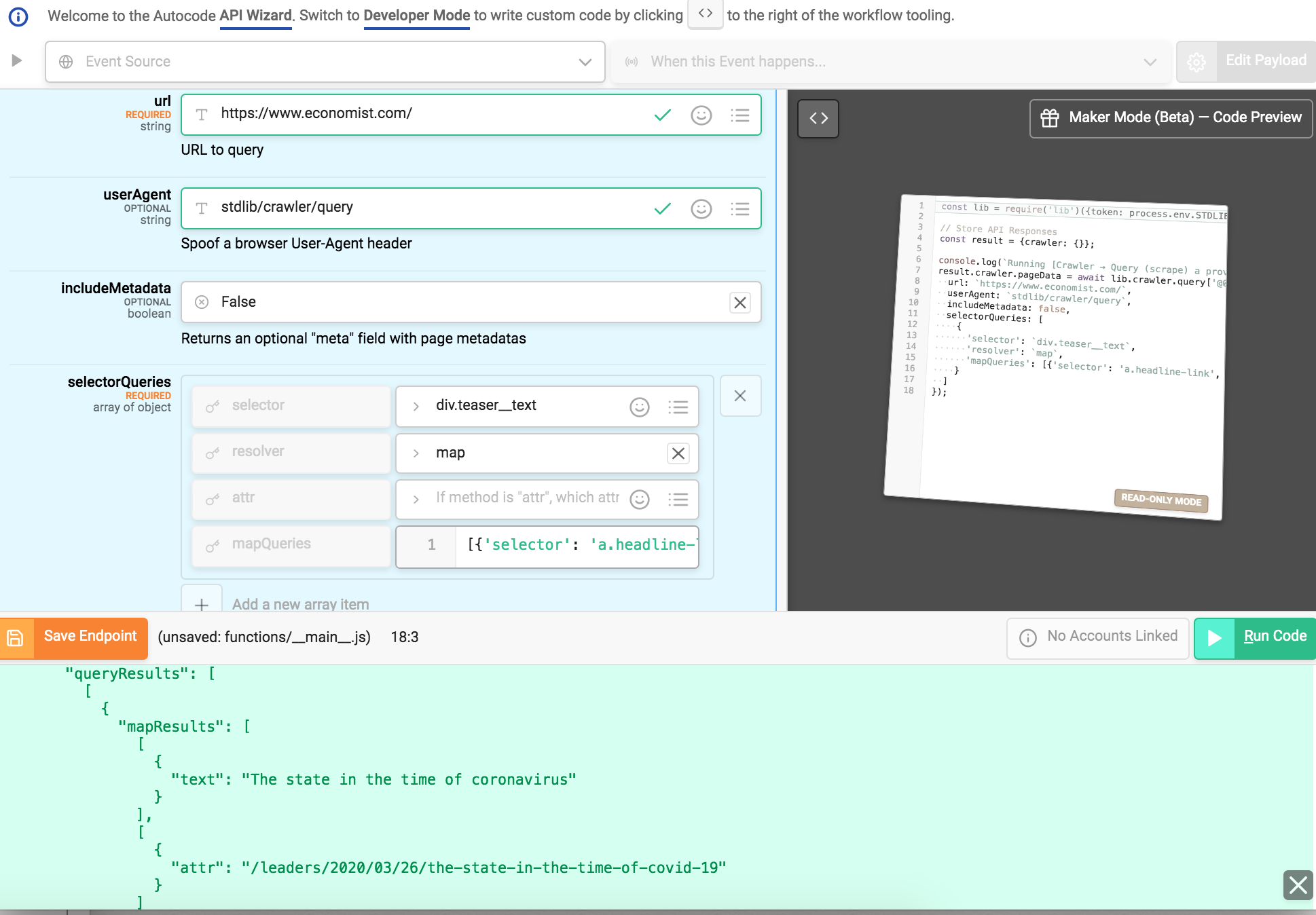Expand the attr value chevron
Viewport: 1316px width, 915px height.
416,500
